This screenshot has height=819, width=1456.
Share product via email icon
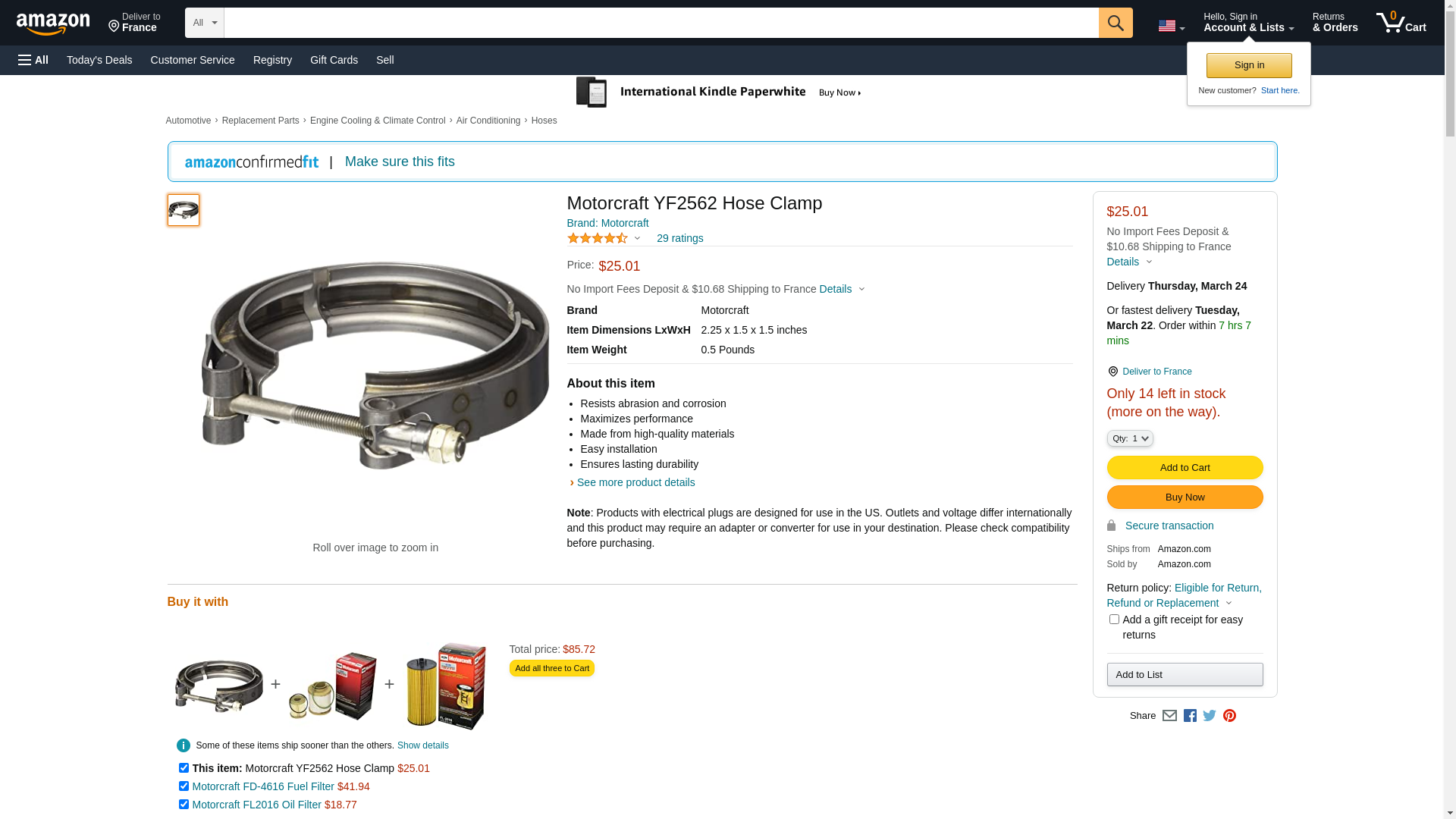(1169, 716)
